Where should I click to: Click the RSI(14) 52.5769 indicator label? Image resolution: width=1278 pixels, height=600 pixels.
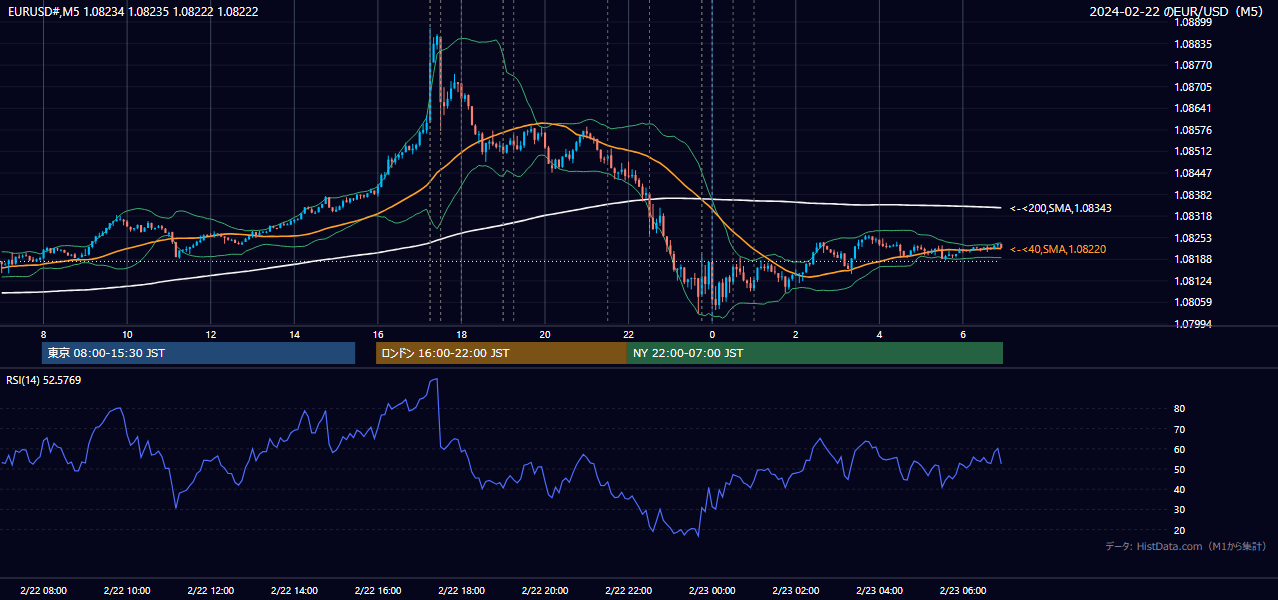coord(44,380)
